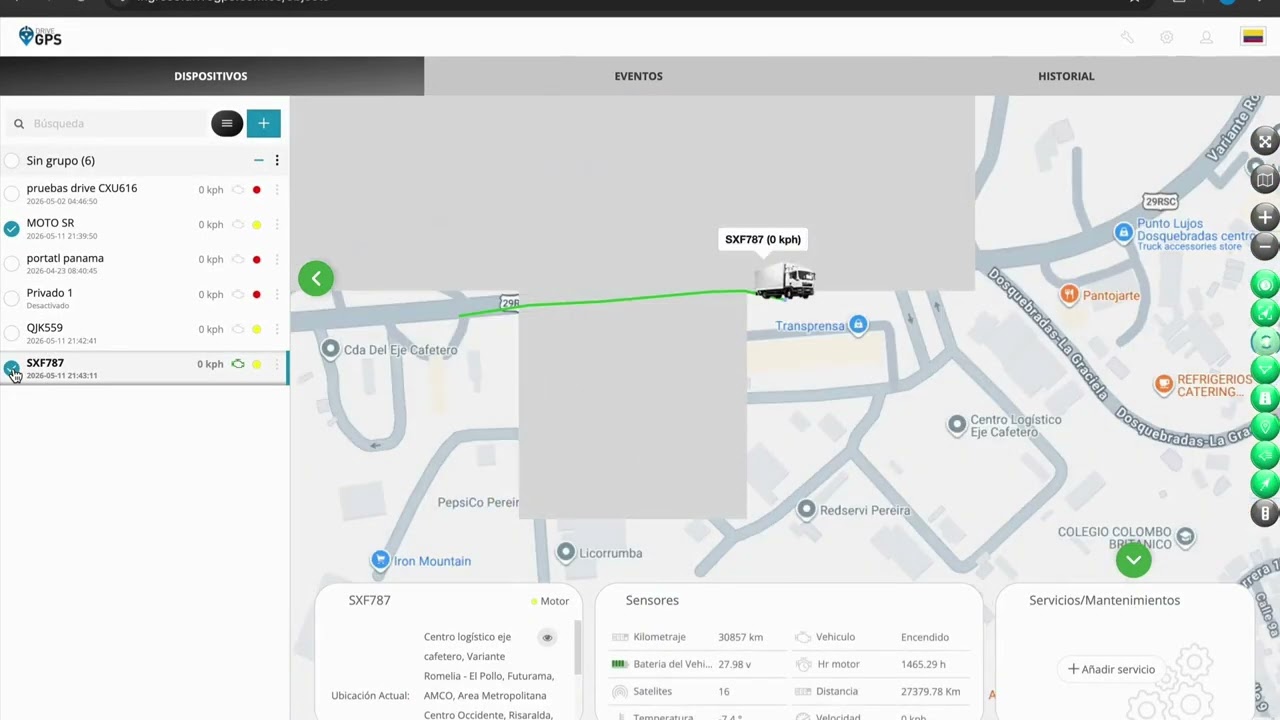Zoom in on the map
1280x720 pixels.
[x=1265, y=217]
